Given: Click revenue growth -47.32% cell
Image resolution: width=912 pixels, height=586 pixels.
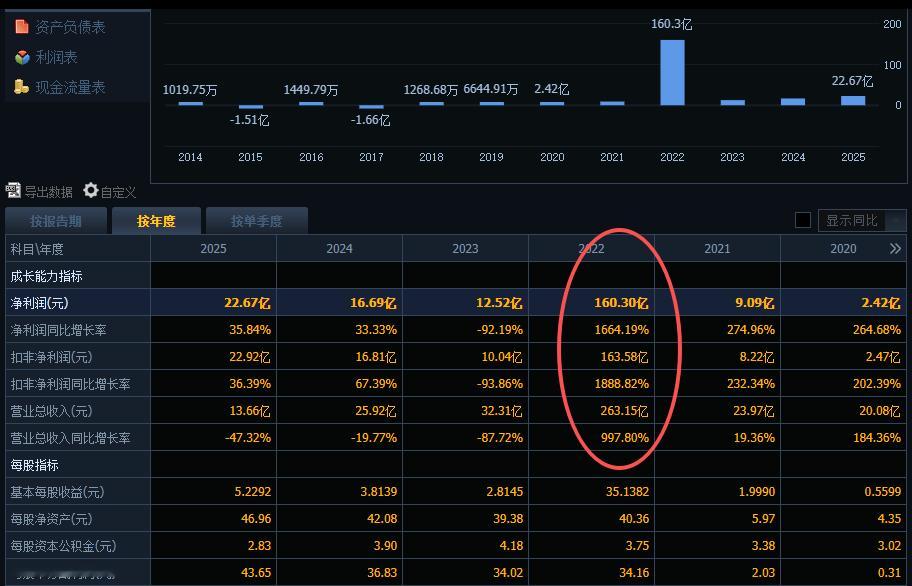Looking at the screenshot, I should tap(248, 438).
